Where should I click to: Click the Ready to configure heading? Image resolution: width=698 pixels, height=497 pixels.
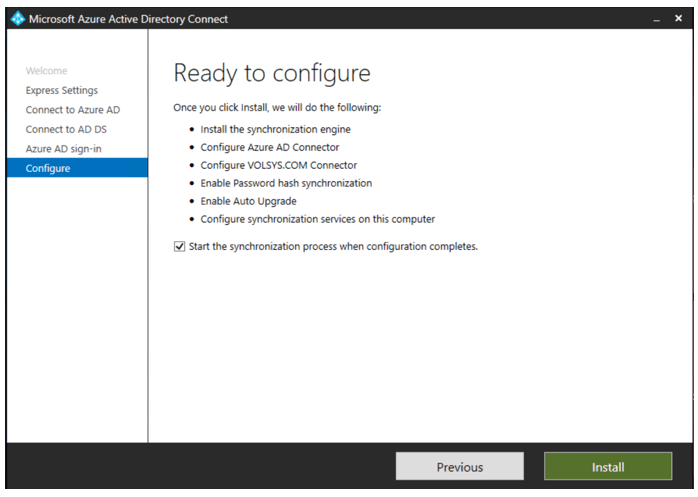point(272,73)
